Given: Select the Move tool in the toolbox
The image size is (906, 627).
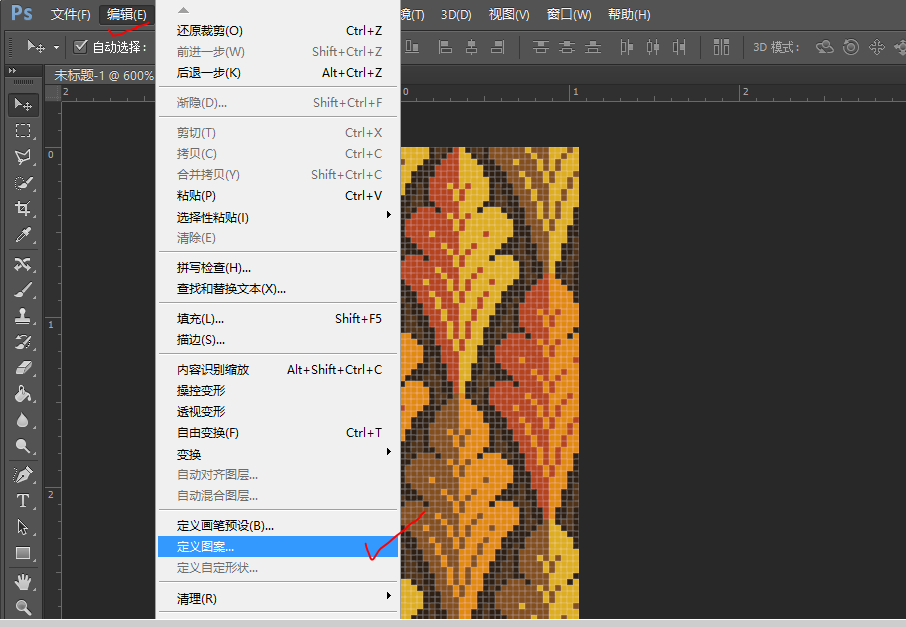Looking at the screenshot, I should point(23,105).
